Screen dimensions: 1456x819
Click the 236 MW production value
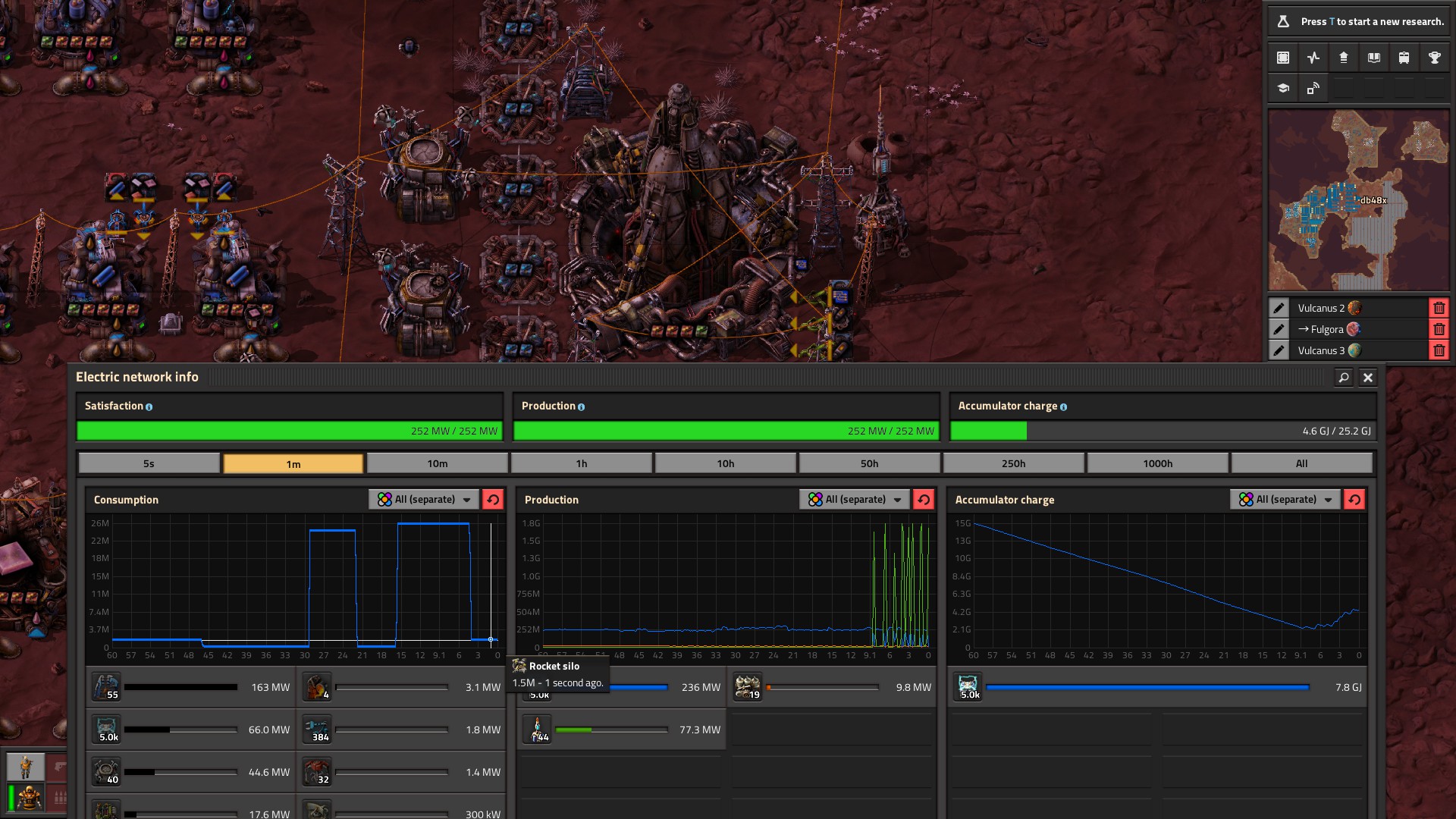pos(701,687)
